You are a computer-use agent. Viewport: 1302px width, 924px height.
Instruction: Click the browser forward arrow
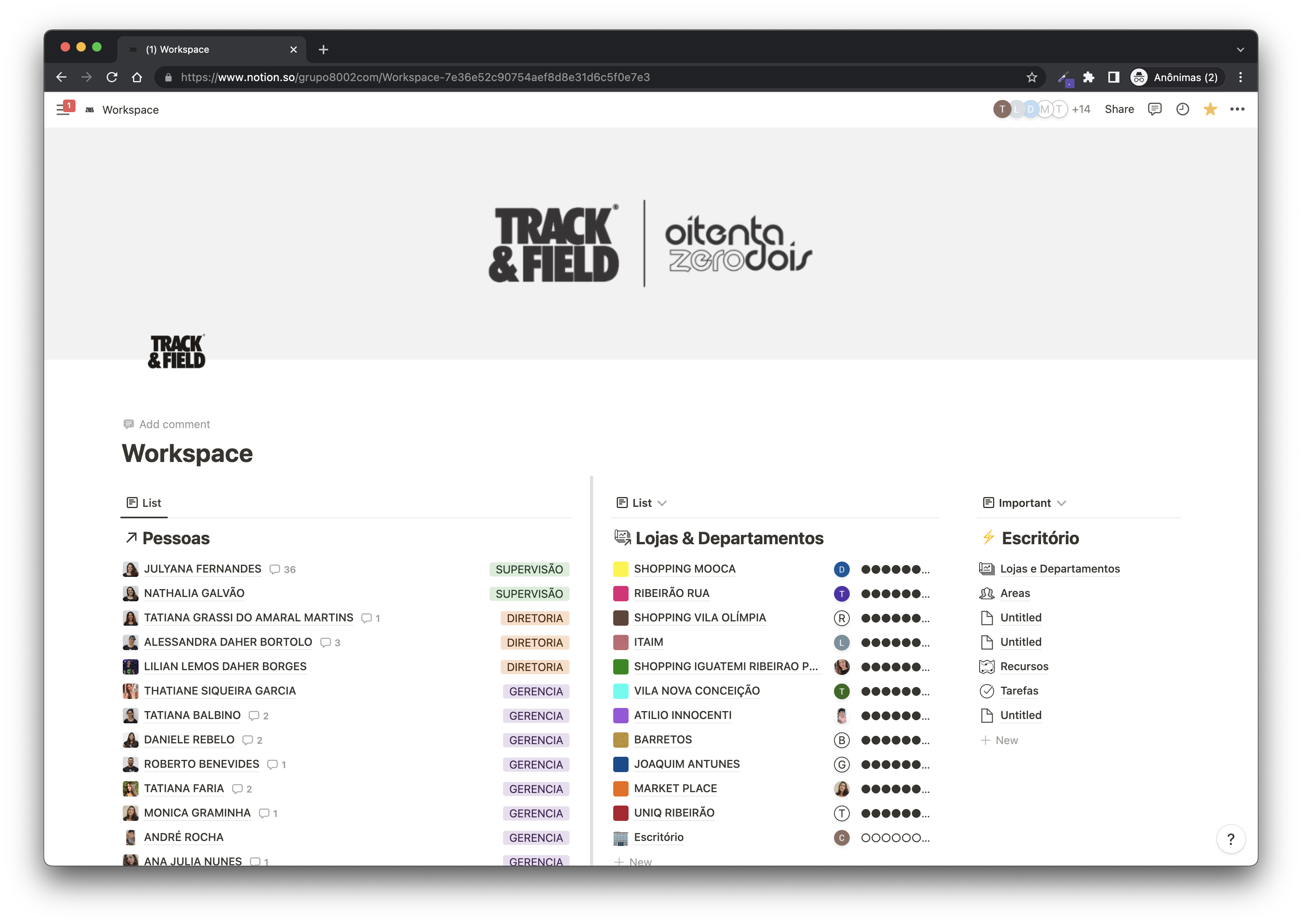(87, 78)
